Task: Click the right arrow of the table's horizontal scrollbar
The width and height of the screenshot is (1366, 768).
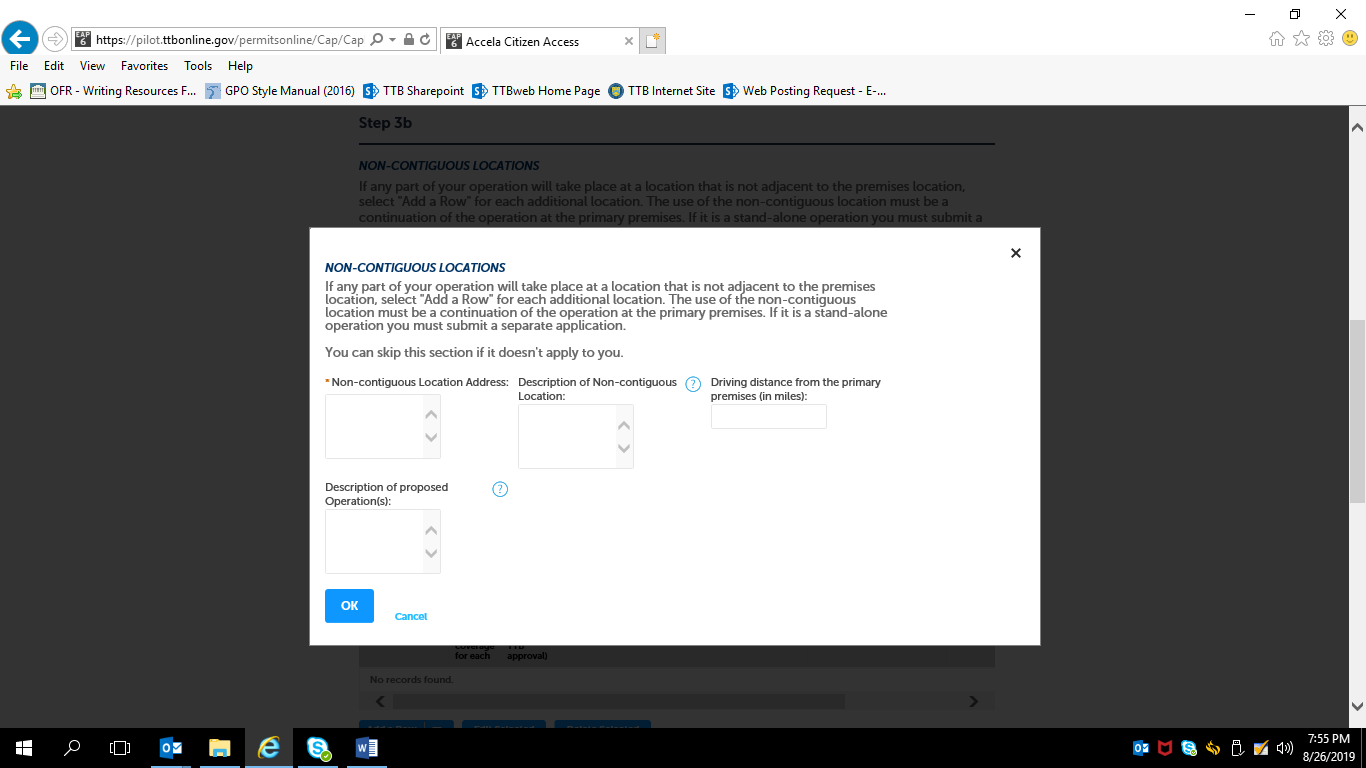Action: click(974, 702)
